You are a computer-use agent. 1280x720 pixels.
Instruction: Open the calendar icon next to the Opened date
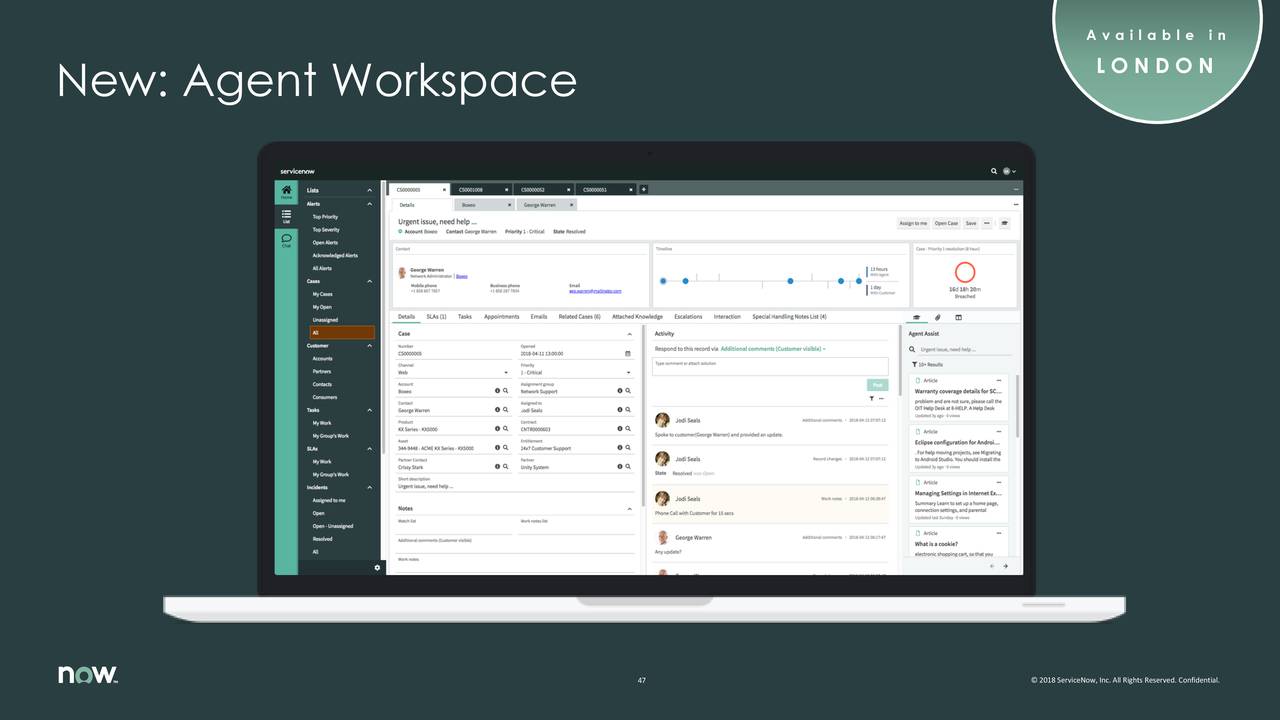(x=627, y=352)
